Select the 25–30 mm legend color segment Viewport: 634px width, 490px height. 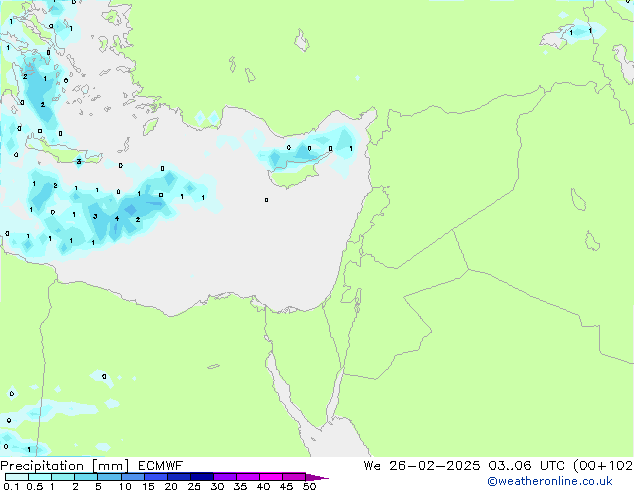(x=201, y=477)
